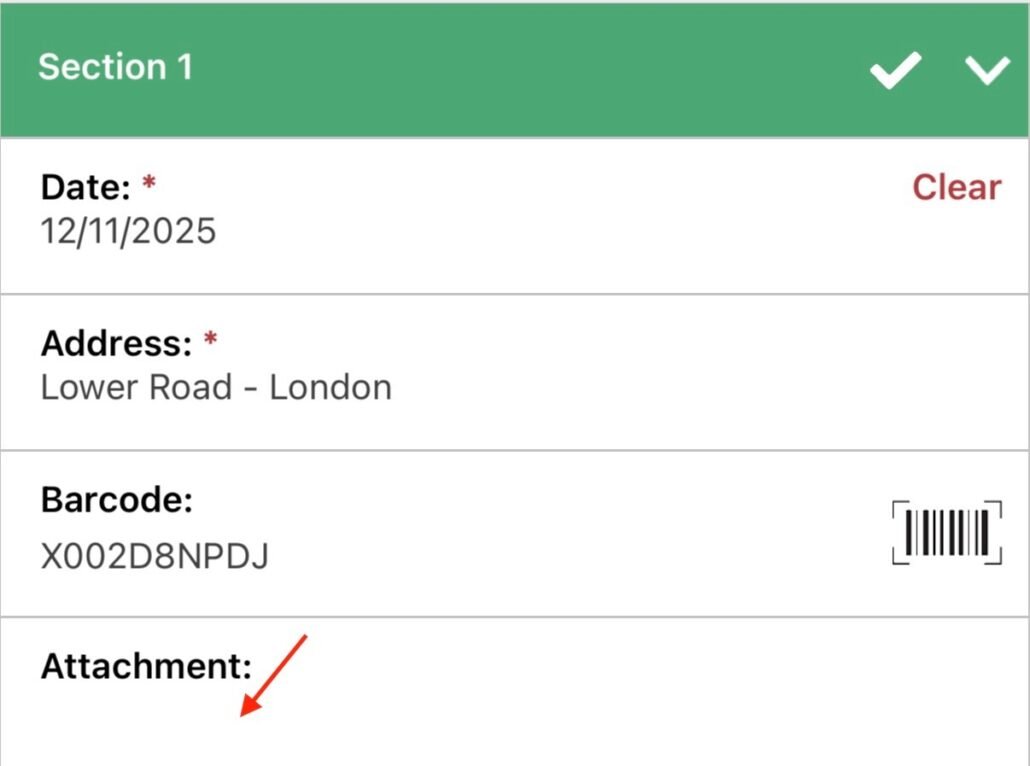Viewport: 1030px width, 766px height.
Task: Click the red arrow annotation near Attachment
Action: [x=271, y=676]
